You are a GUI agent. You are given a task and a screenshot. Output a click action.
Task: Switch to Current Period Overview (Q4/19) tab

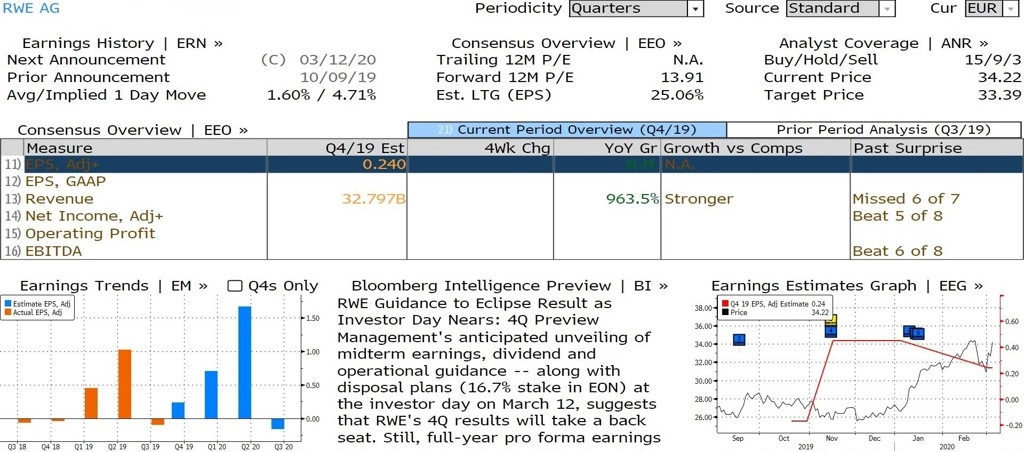(567, 129)
